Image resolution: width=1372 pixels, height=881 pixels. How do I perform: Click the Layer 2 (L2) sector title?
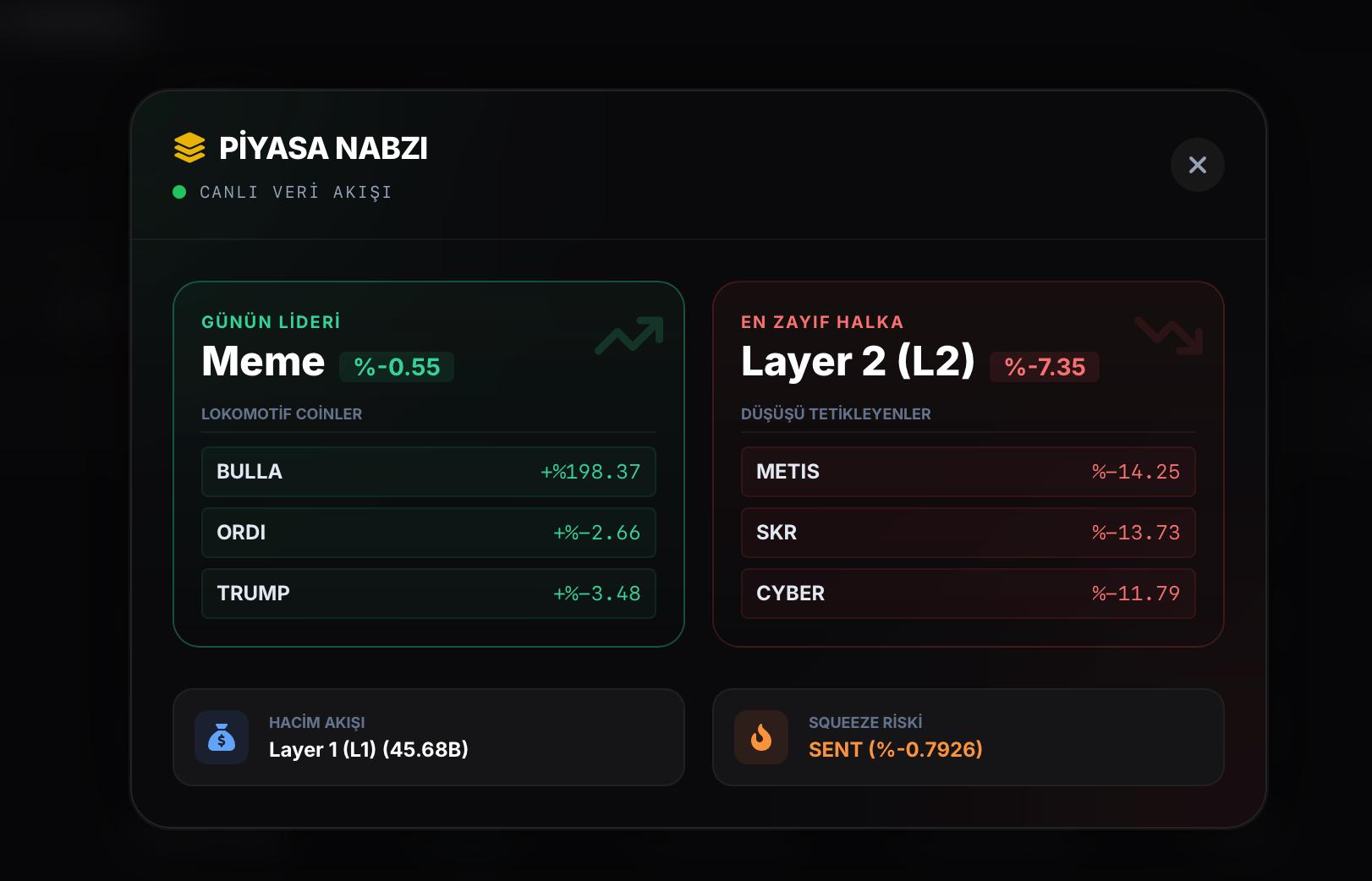click(x=858, y=362)
